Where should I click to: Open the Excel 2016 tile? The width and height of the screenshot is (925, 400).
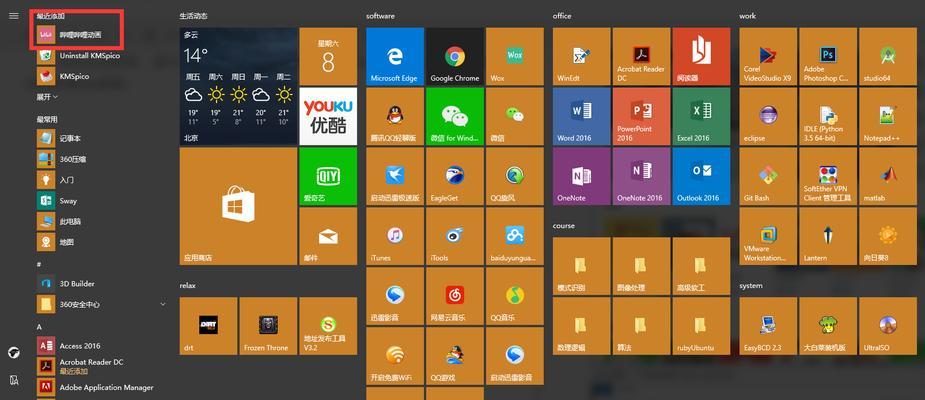[701, 116]
